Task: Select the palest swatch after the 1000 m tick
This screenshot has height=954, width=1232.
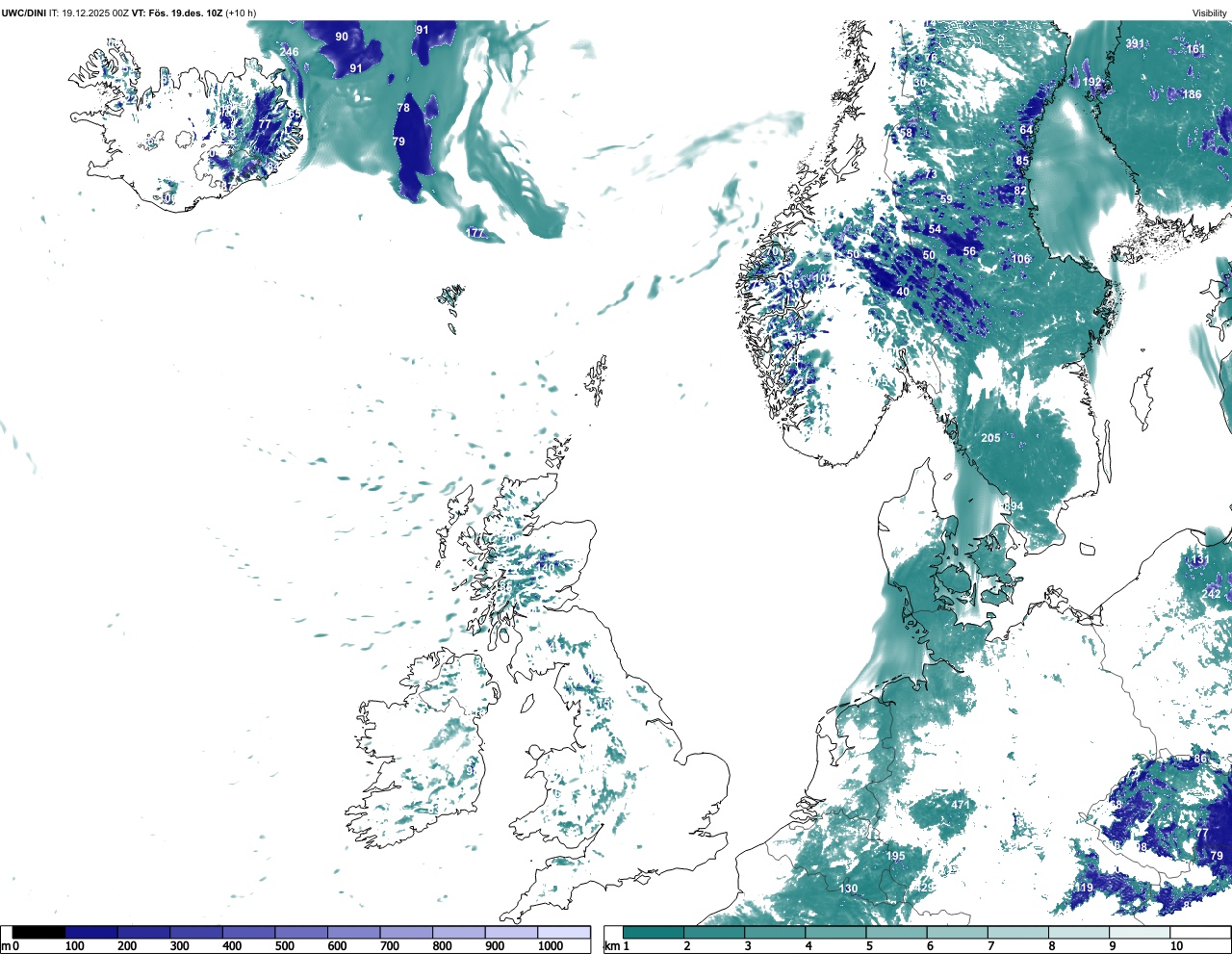Action: (563, 932)
